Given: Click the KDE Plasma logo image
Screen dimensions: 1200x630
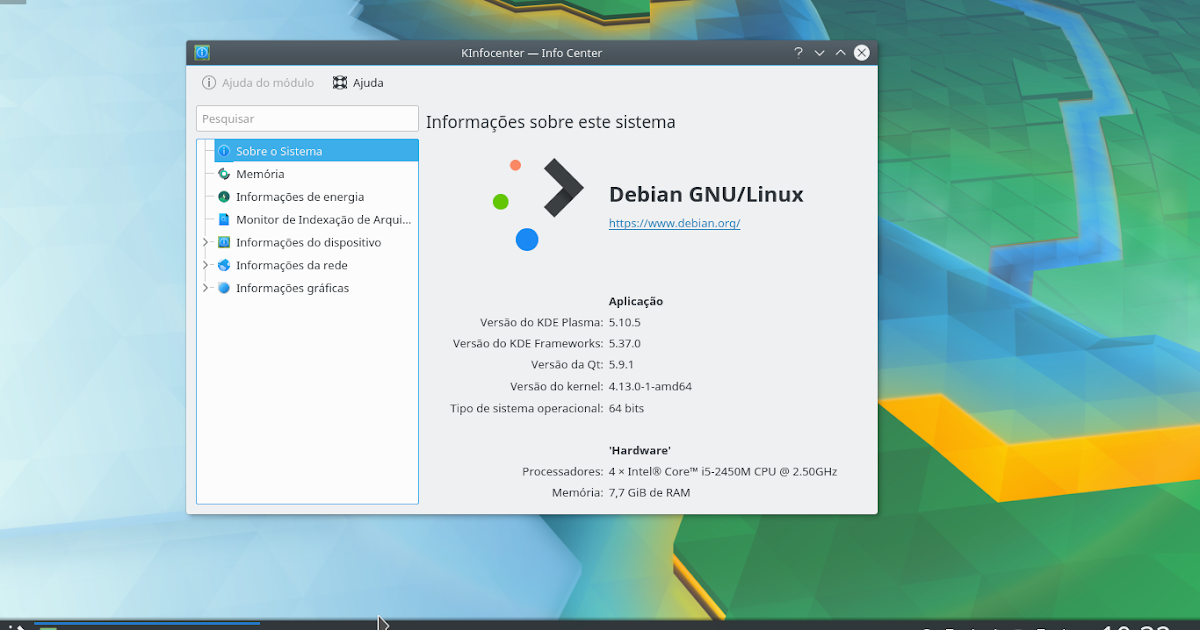Looking at the screenshot, I should 538,204.
